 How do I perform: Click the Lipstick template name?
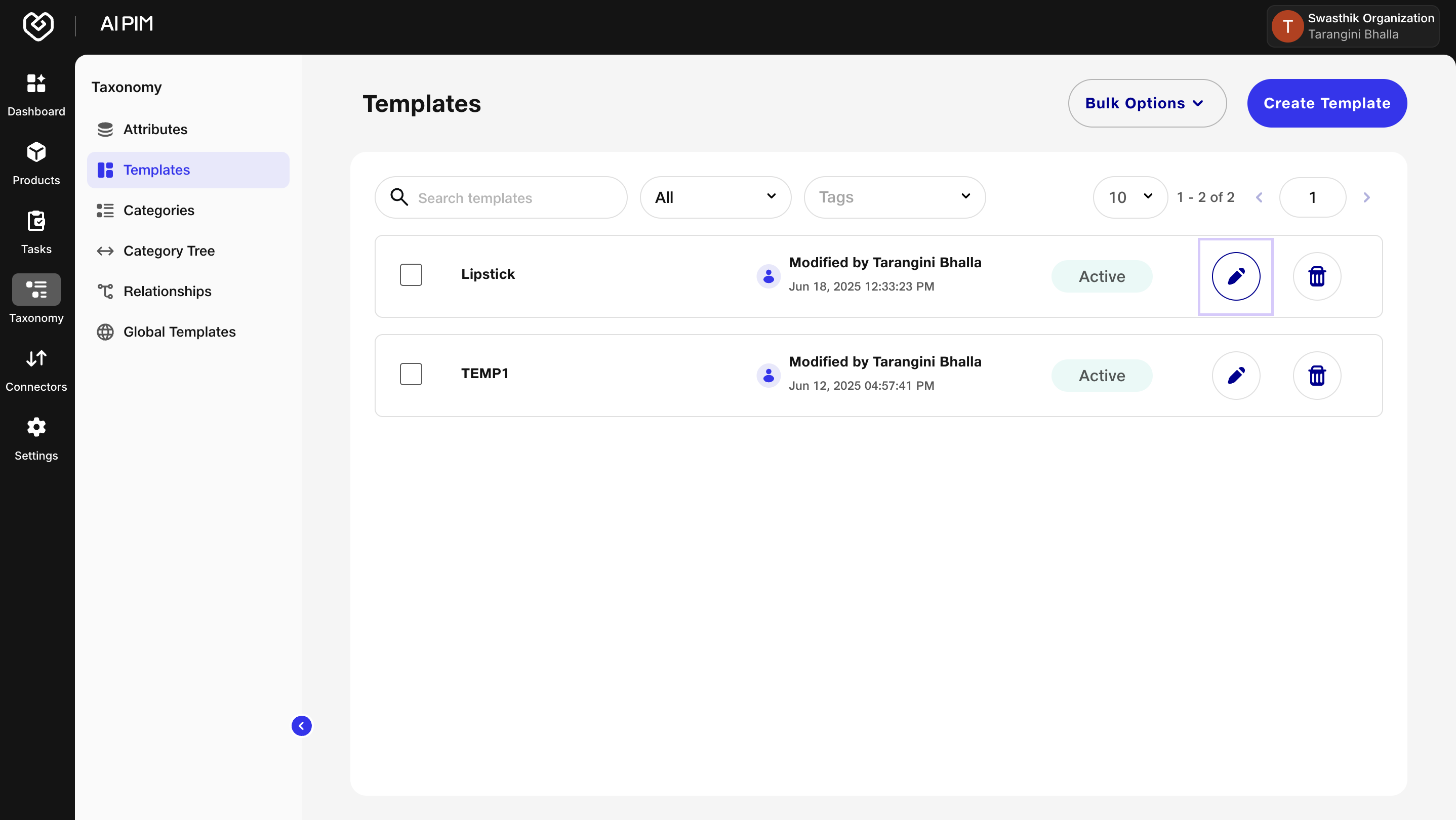click(488, 274)
